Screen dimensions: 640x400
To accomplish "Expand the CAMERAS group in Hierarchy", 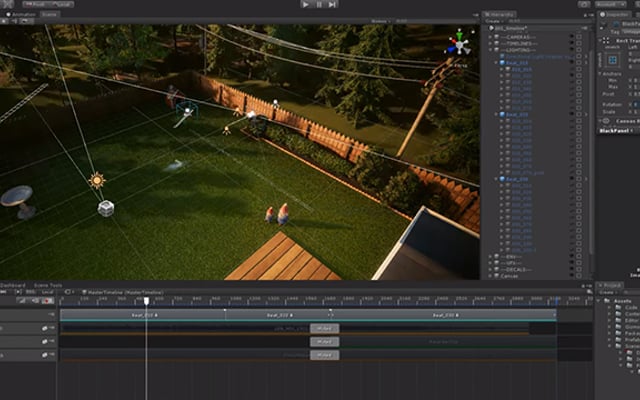I will click(x=489, y=36).
